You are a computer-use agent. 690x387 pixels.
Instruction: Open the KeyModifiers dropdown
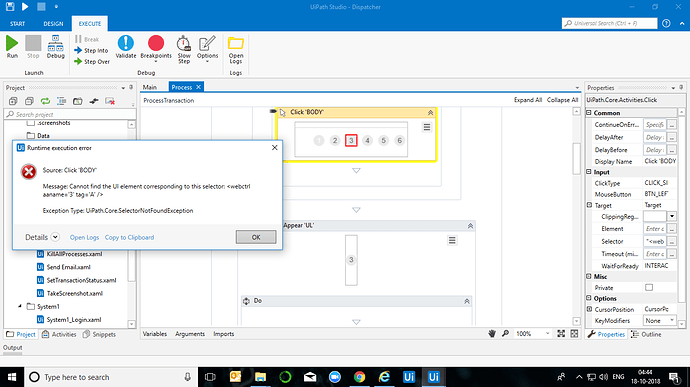pos(672,321)
